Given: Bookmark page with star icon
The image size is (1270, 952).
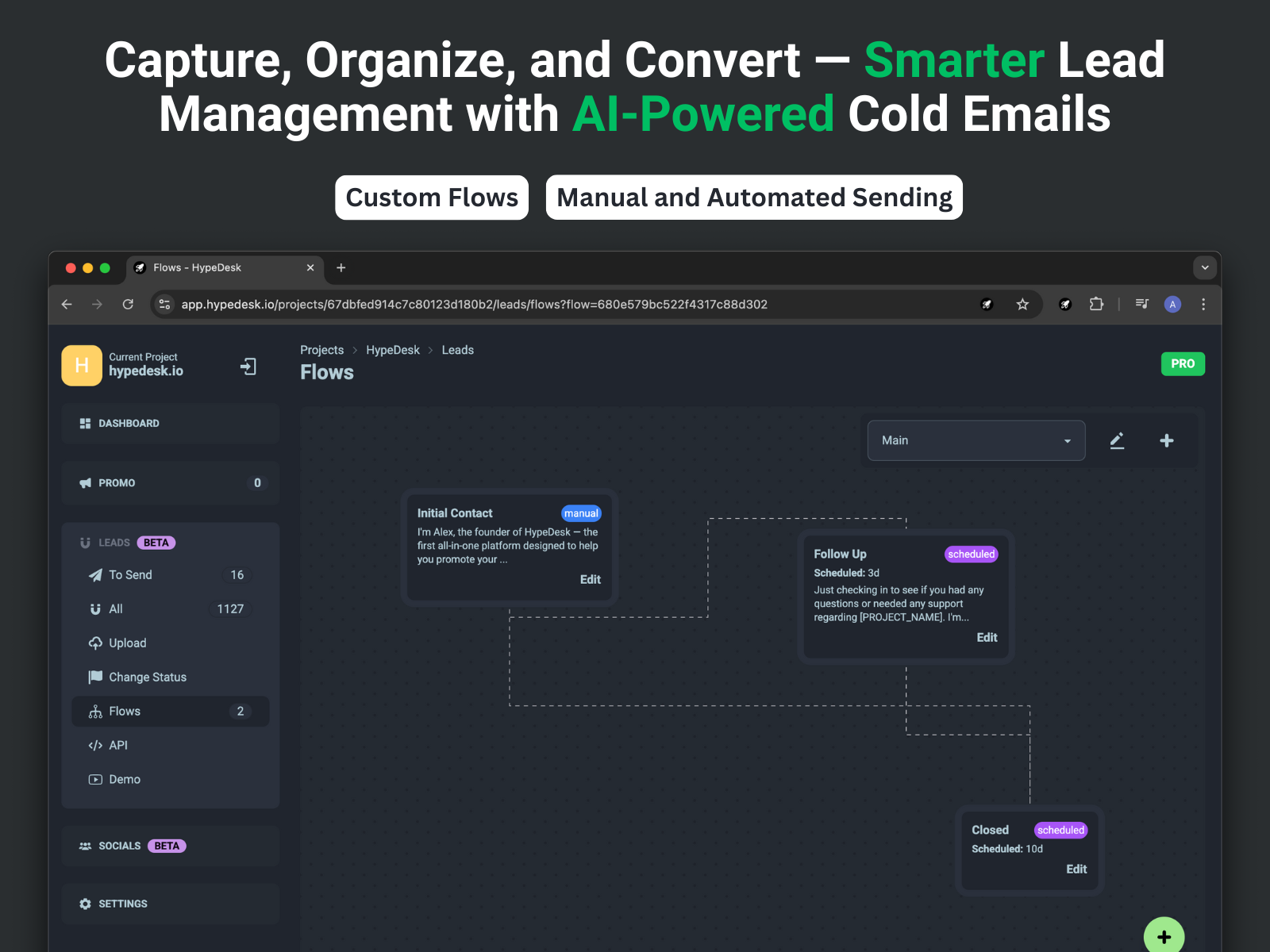Looking at the screenshot, I should coord(1022,305).
